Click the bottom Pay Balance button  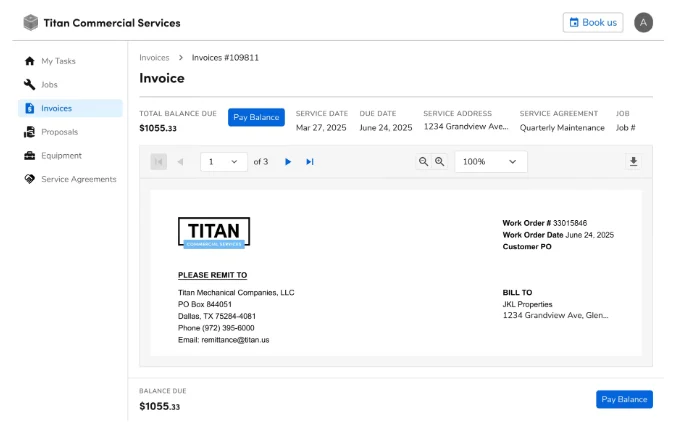tap(624, 399)
